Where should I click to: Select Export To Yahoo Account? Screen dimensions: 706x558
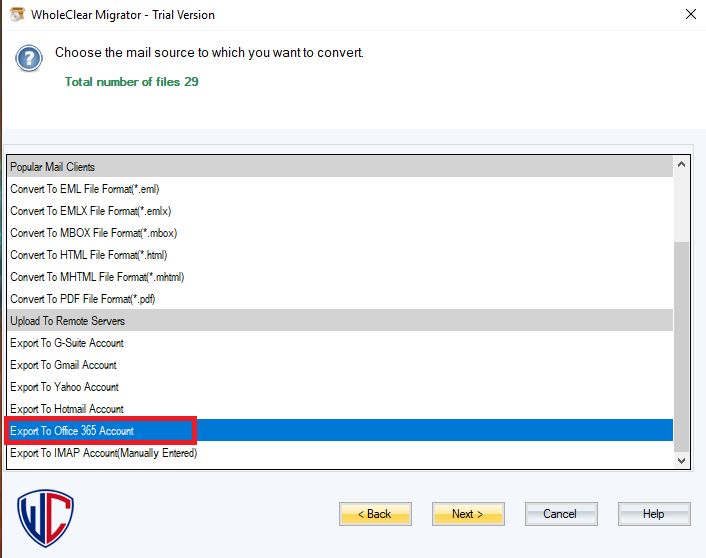click(x=64, y=387)
